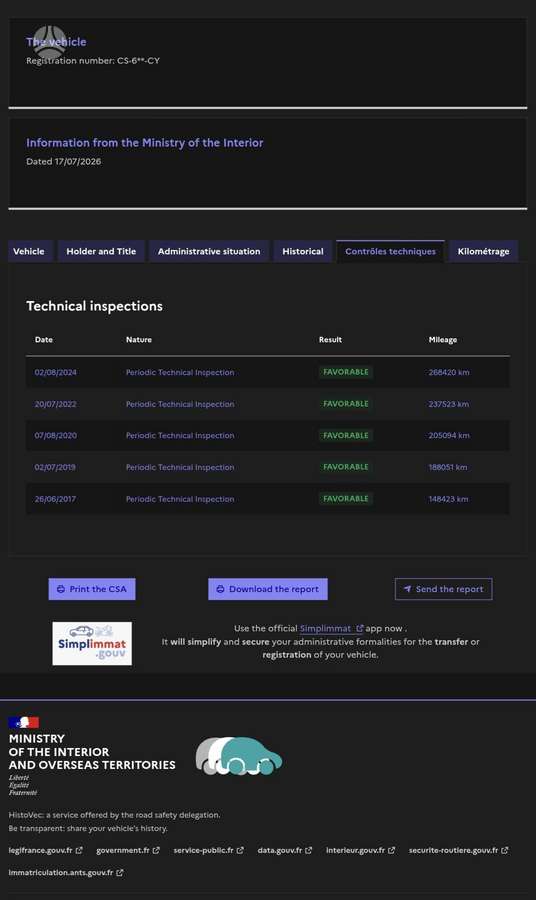This screenshot has height=900, width=536.
Task: Click Periodic Technical Inspection in 07/08/2020 row
Action: tap(180, 436)
